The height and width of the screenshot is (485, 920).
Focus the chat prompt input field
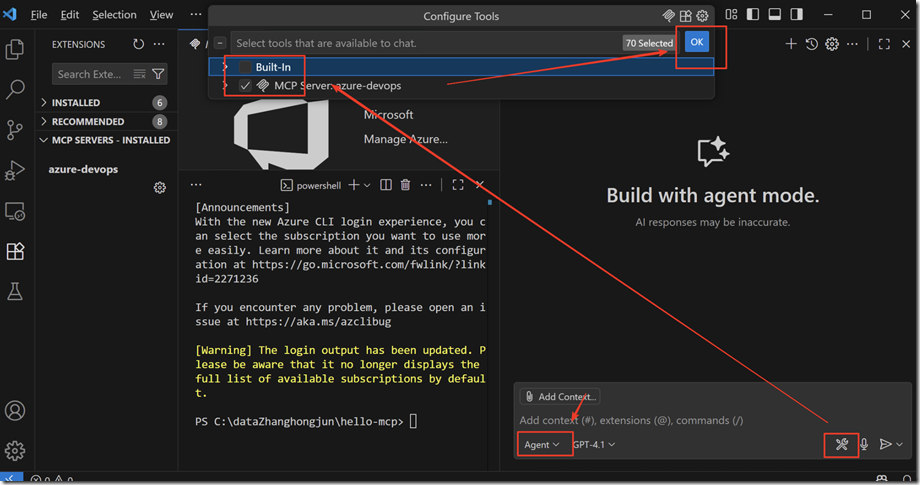711,420
